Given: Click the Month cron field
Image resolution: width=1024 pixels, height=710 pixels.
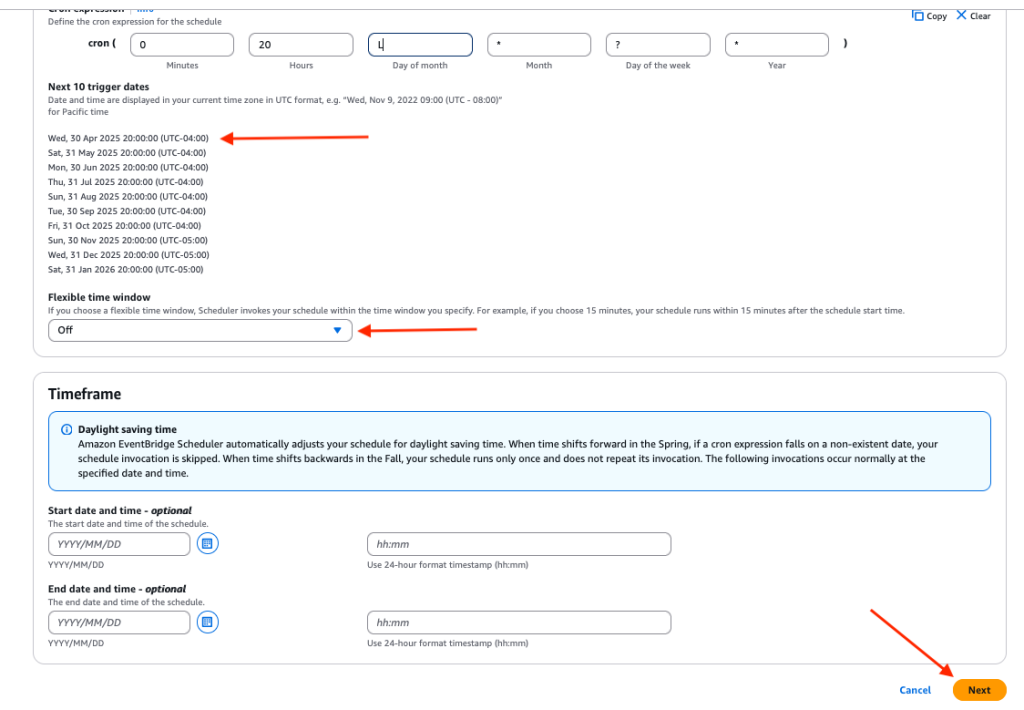Looking at the screenshot, I should (539, 44).
